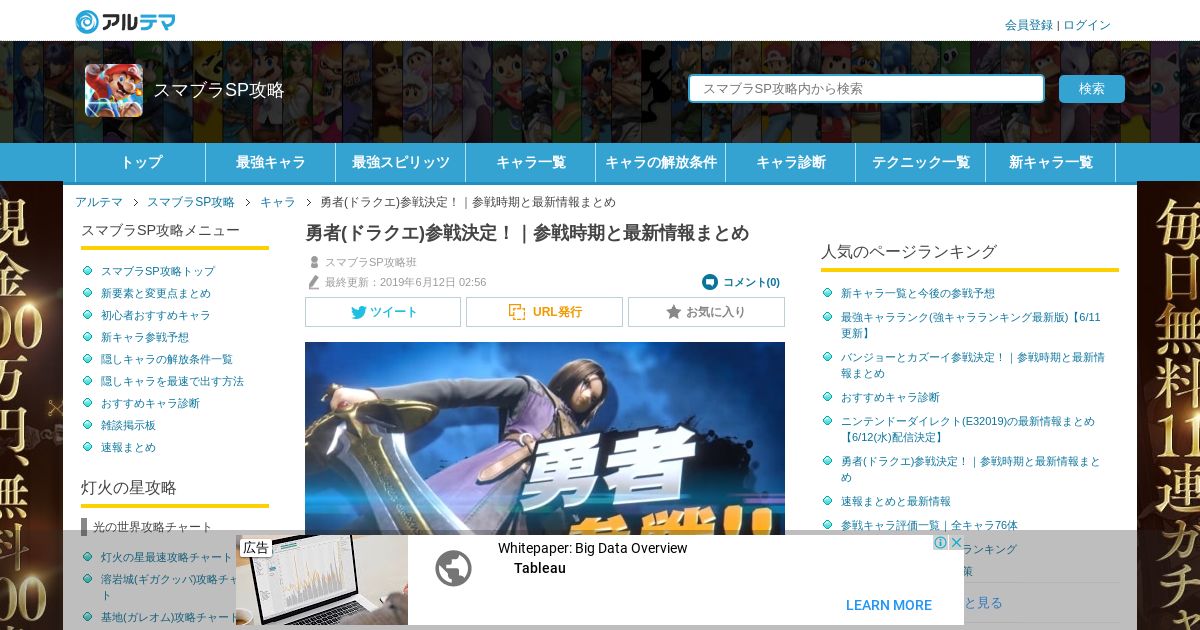Select the キャラ一覧 navigation tab
Viewport: 1200px width, 630px height.
tap(531, 162)
